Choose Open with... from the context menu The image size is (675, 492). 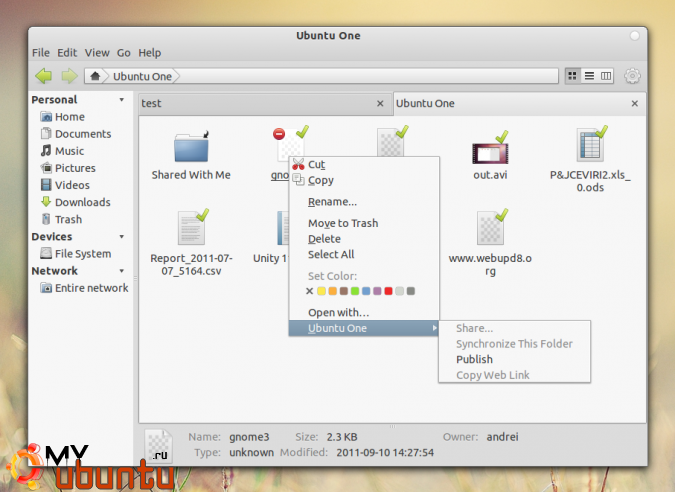[364, 313]
